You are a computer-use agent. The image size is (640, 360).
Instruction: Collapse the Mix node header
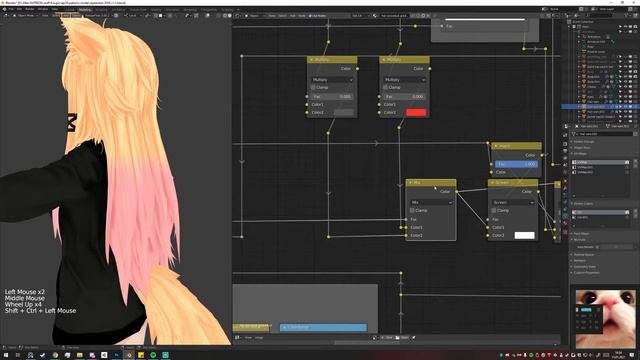point(411,183)
